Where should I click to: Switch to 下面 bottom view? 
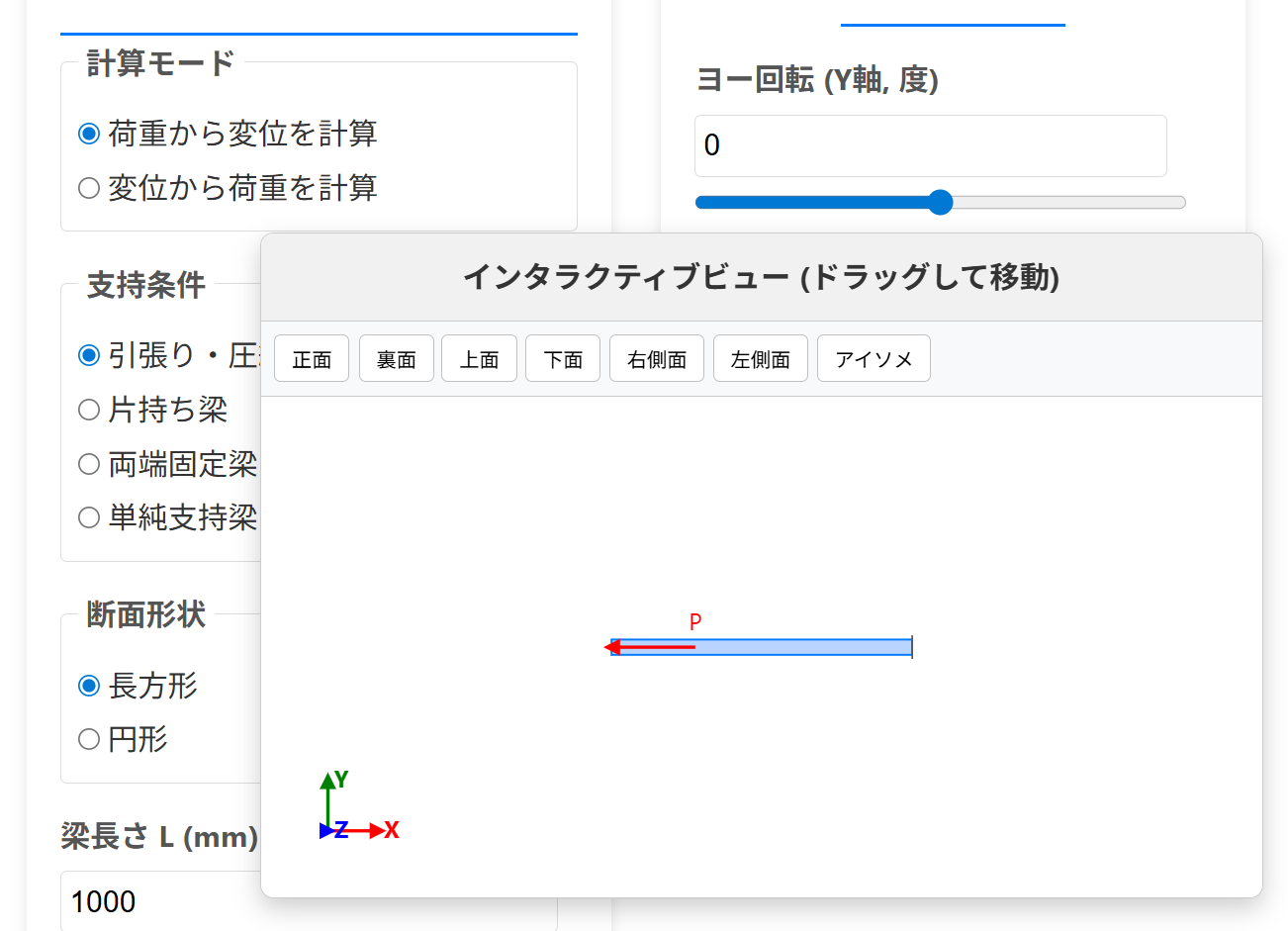(x=563, y=359)
